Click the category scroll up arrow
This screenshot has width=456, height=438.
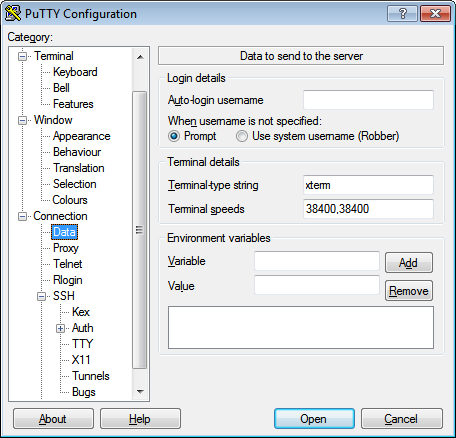pos(140,57)
